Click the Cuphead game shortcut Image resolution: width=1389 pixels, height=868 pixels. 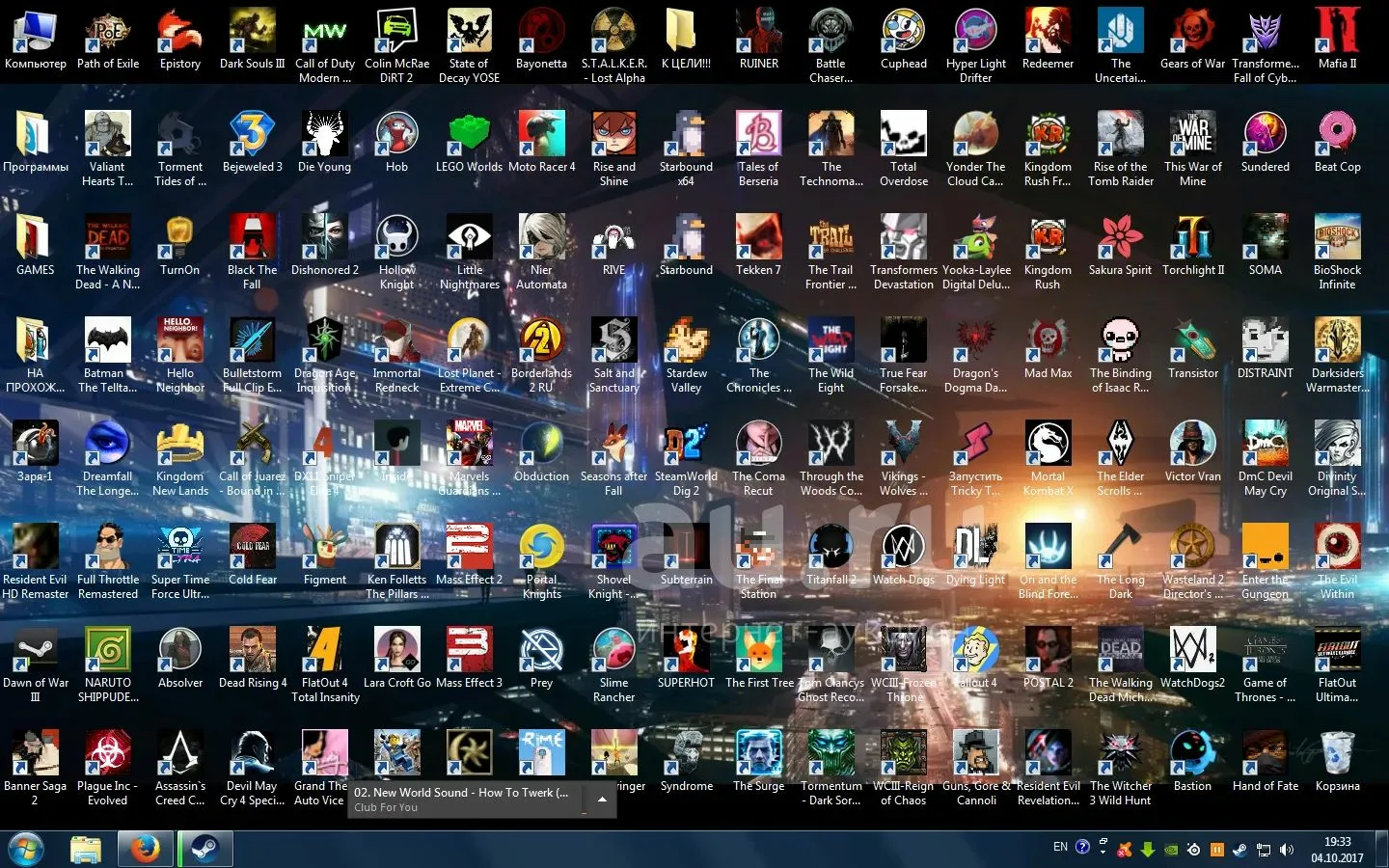904,41
